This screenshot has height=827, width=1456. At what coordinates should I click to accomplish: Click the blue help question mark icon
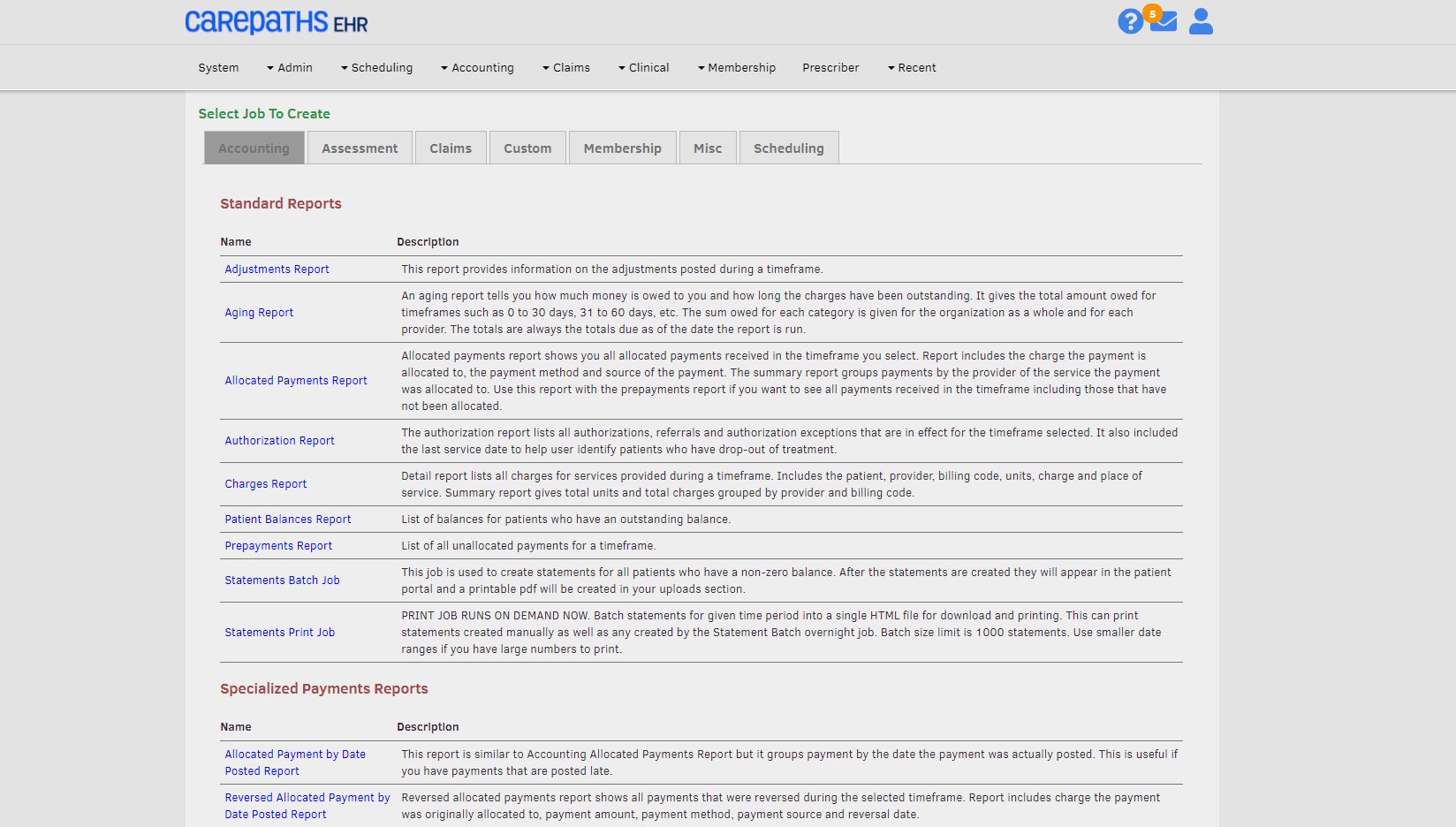tap(1129, 21)
